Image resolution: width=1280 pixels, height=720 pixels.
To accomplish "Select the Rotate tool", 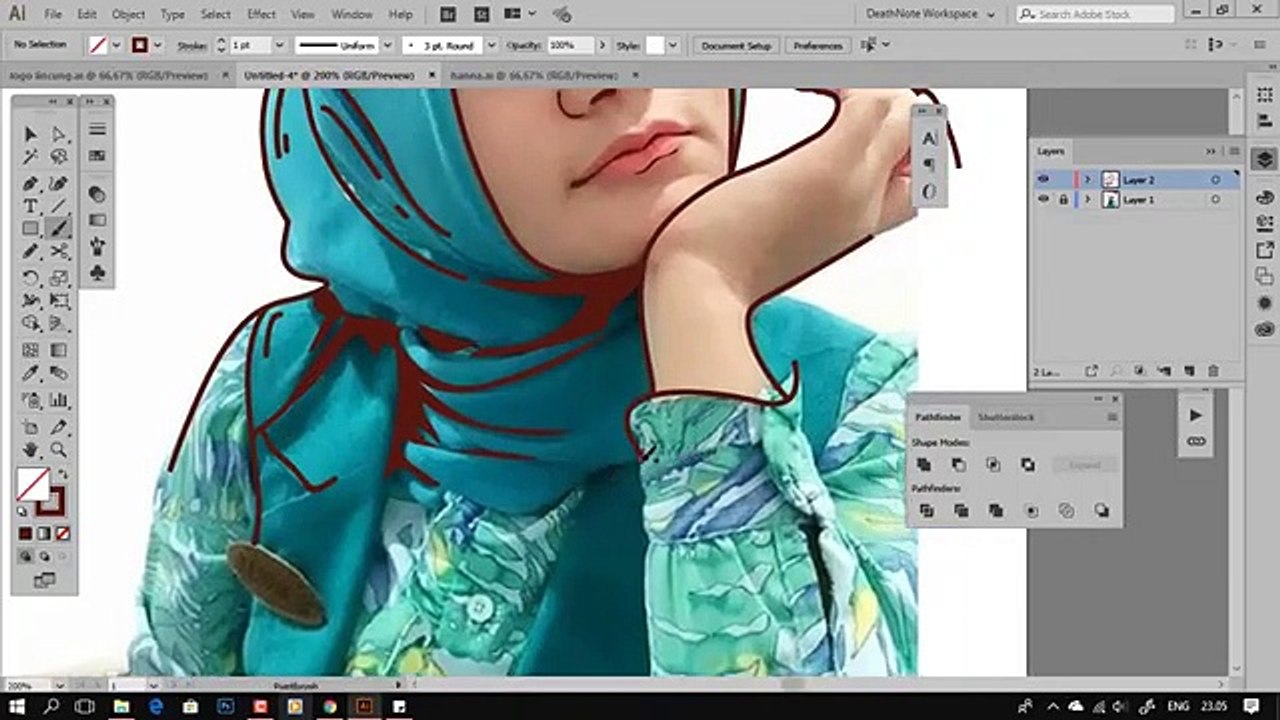I will (31, 278).
